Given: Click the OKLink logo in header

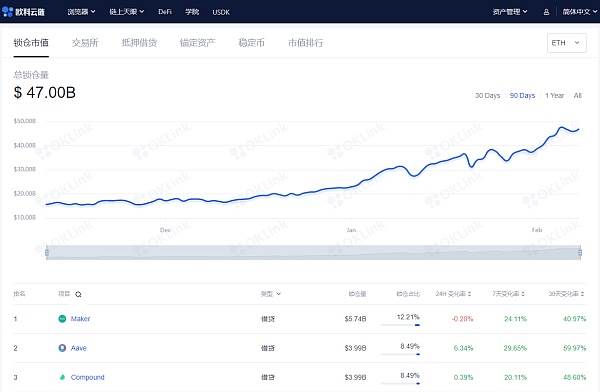Looking at the screenshot, I should (x=24, y=11).
